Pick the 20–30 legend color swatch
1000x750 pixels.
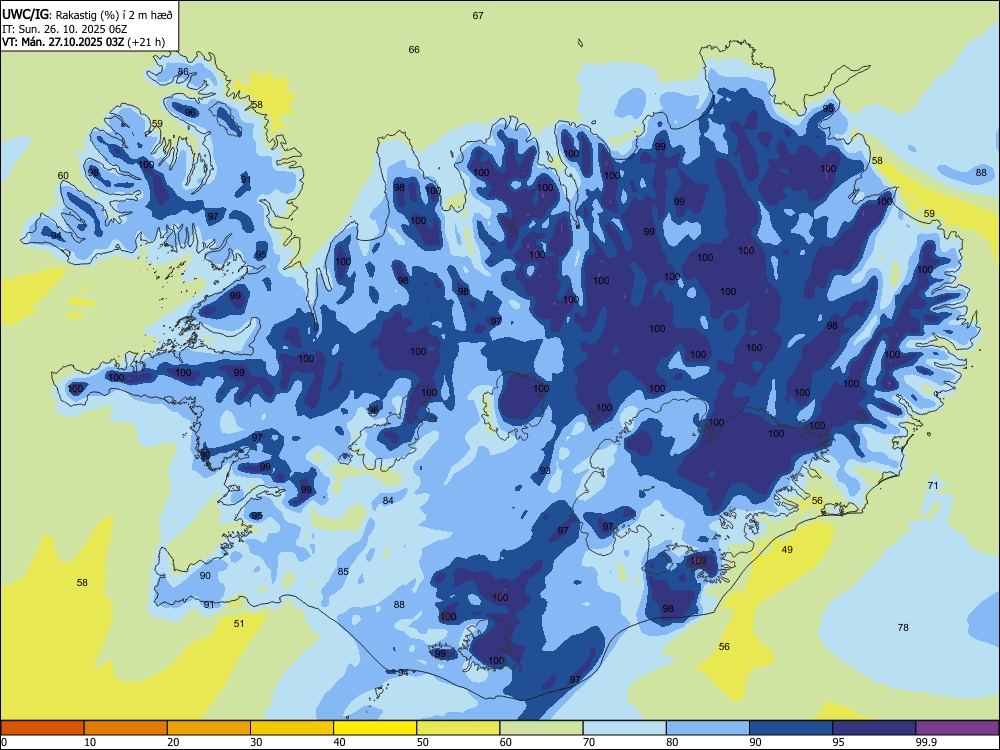(209, 728)
